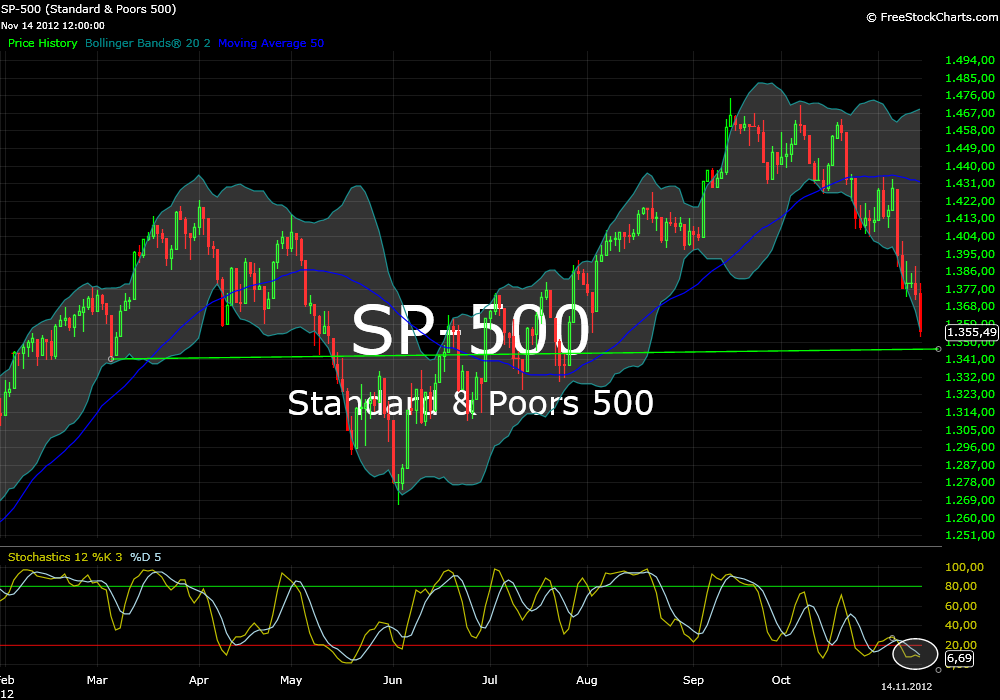Click the SP-500 chart title text

pos(90,9)
